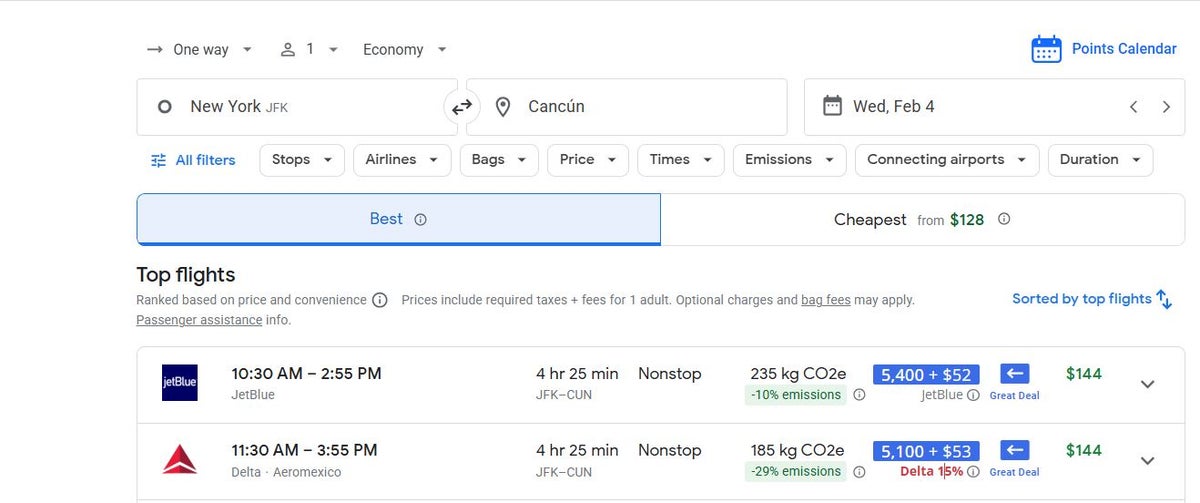Go to previous date using left chevron
This screenshot has height=503, width=1200.
tap(1133, 107)
